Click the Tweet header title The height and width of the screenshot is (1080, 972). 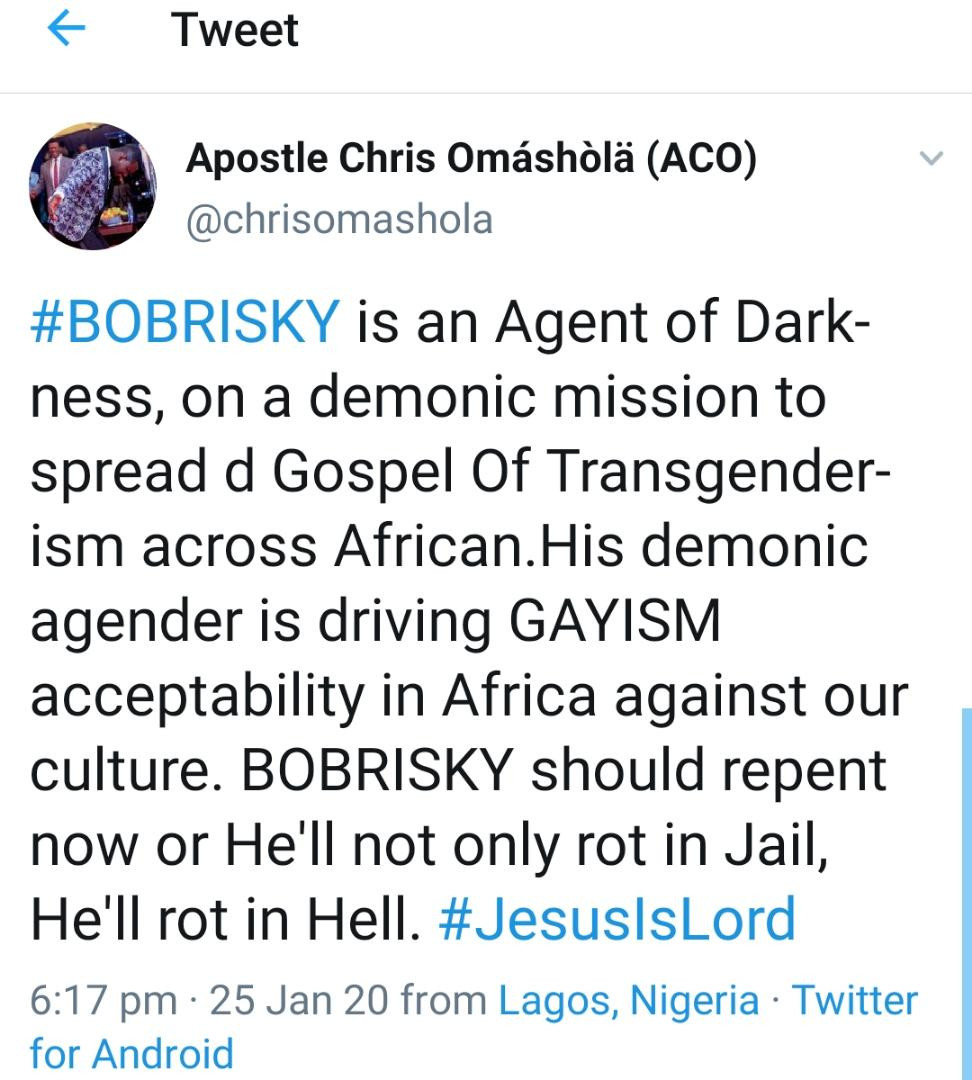coord(235,30)
